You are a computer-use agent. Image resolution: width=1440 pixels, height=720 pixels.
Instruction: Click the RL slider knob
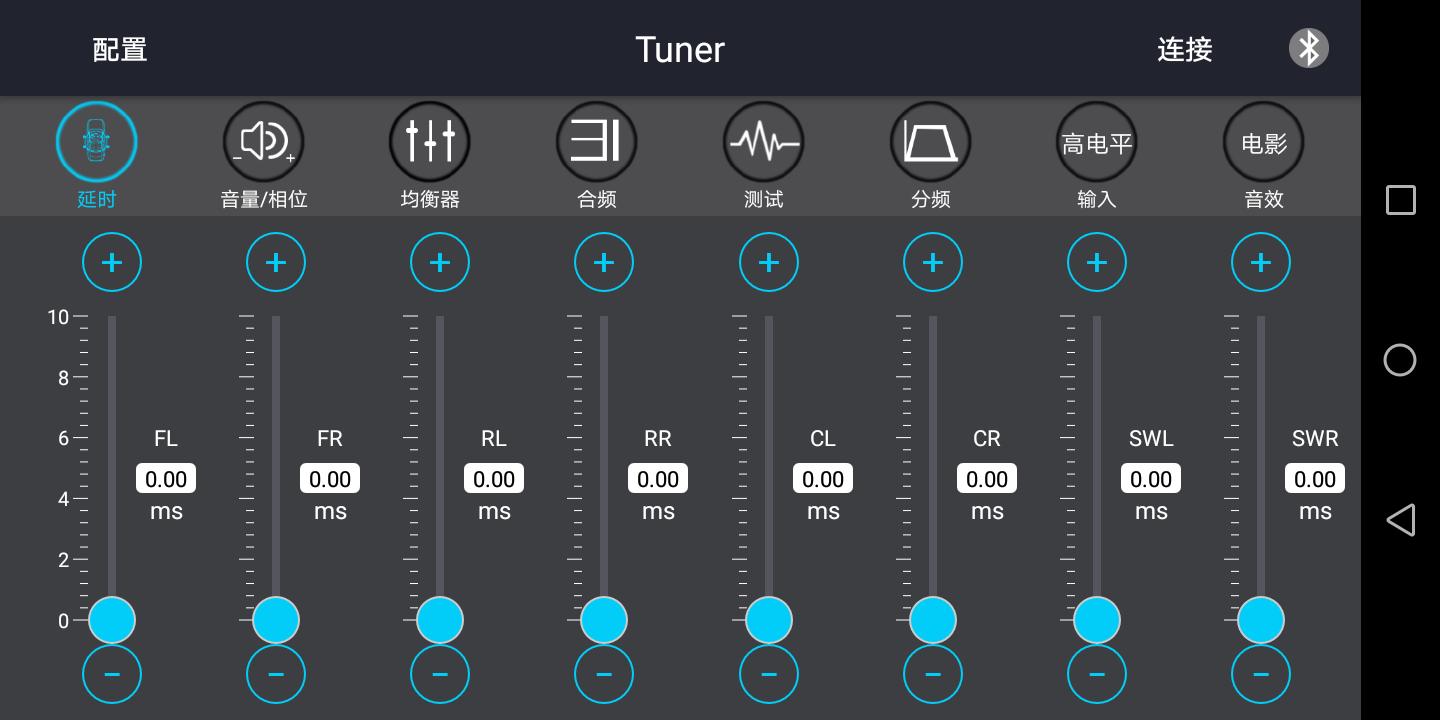(440, 620)
